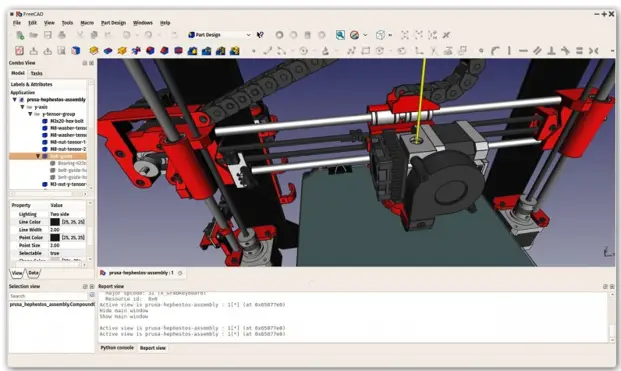Click the Linear Pattern icon
The height and width of the screenshot is (371, 621).
point(207,51)
